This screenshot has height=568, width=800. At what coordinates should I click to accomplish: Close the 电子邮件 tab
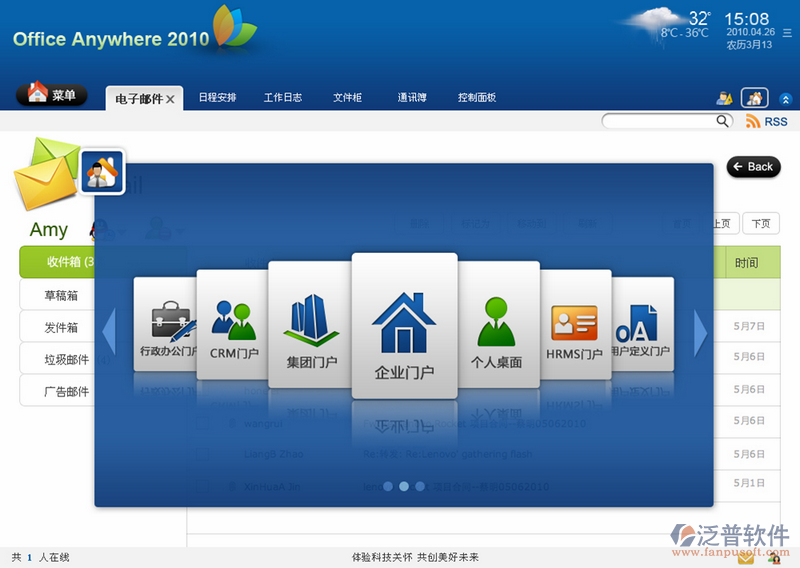(170, 99)
